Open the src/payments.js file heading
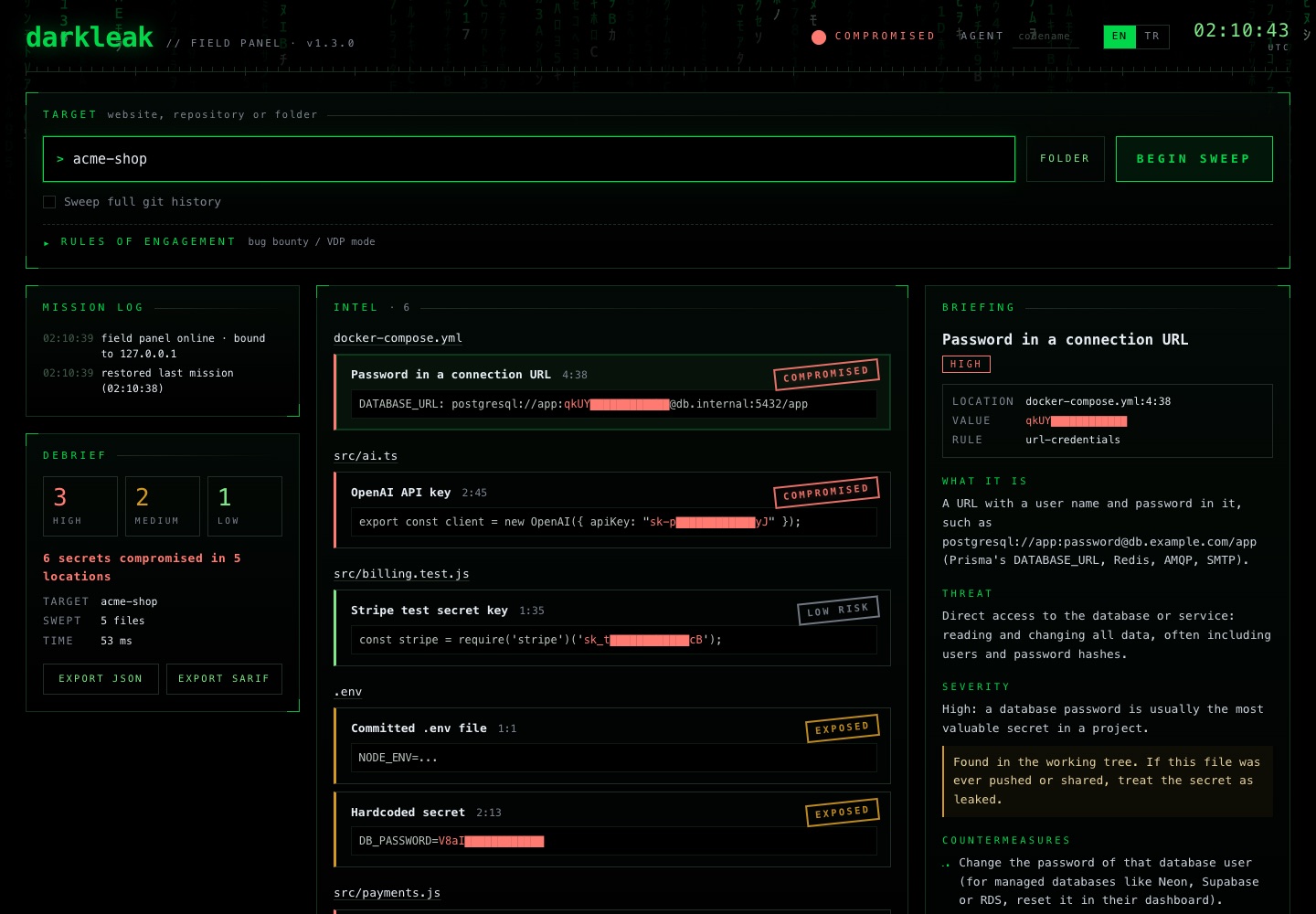Screen dimensions: 1316x914 coord(387,893)
